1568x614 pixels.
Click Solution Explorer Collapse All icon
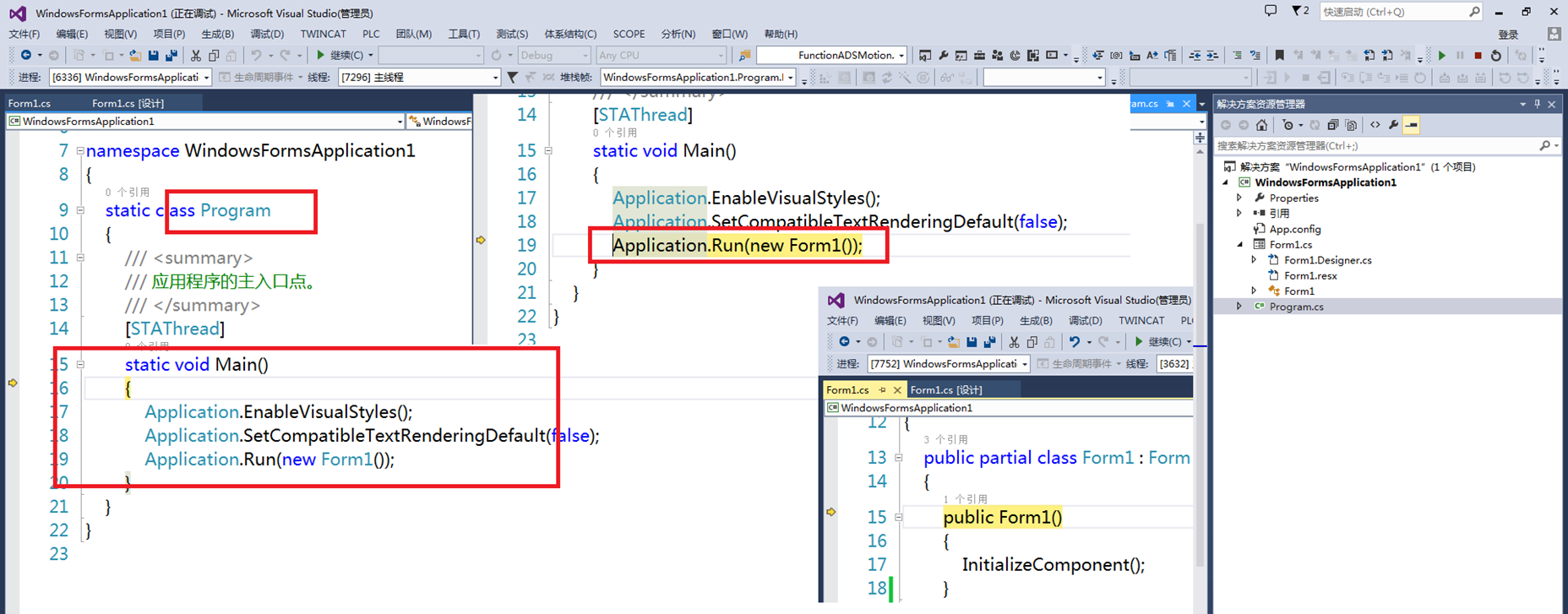[1333, 125]
